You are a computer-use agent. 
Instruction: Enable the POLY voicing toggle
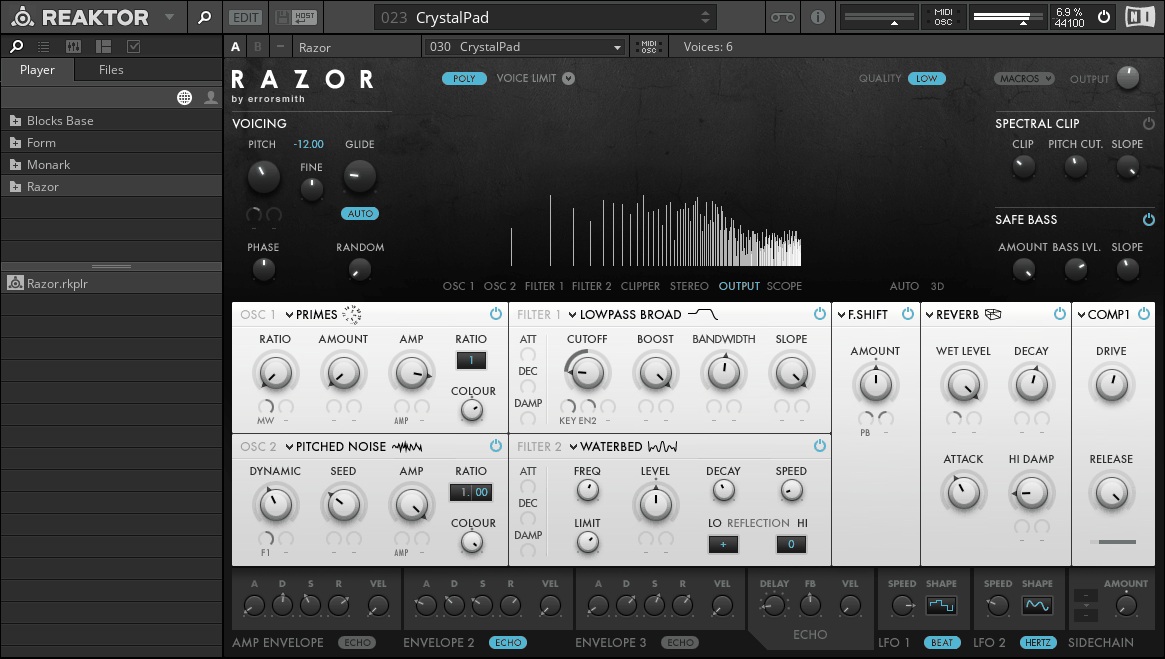pyautogui.click(x=464, y=77)
